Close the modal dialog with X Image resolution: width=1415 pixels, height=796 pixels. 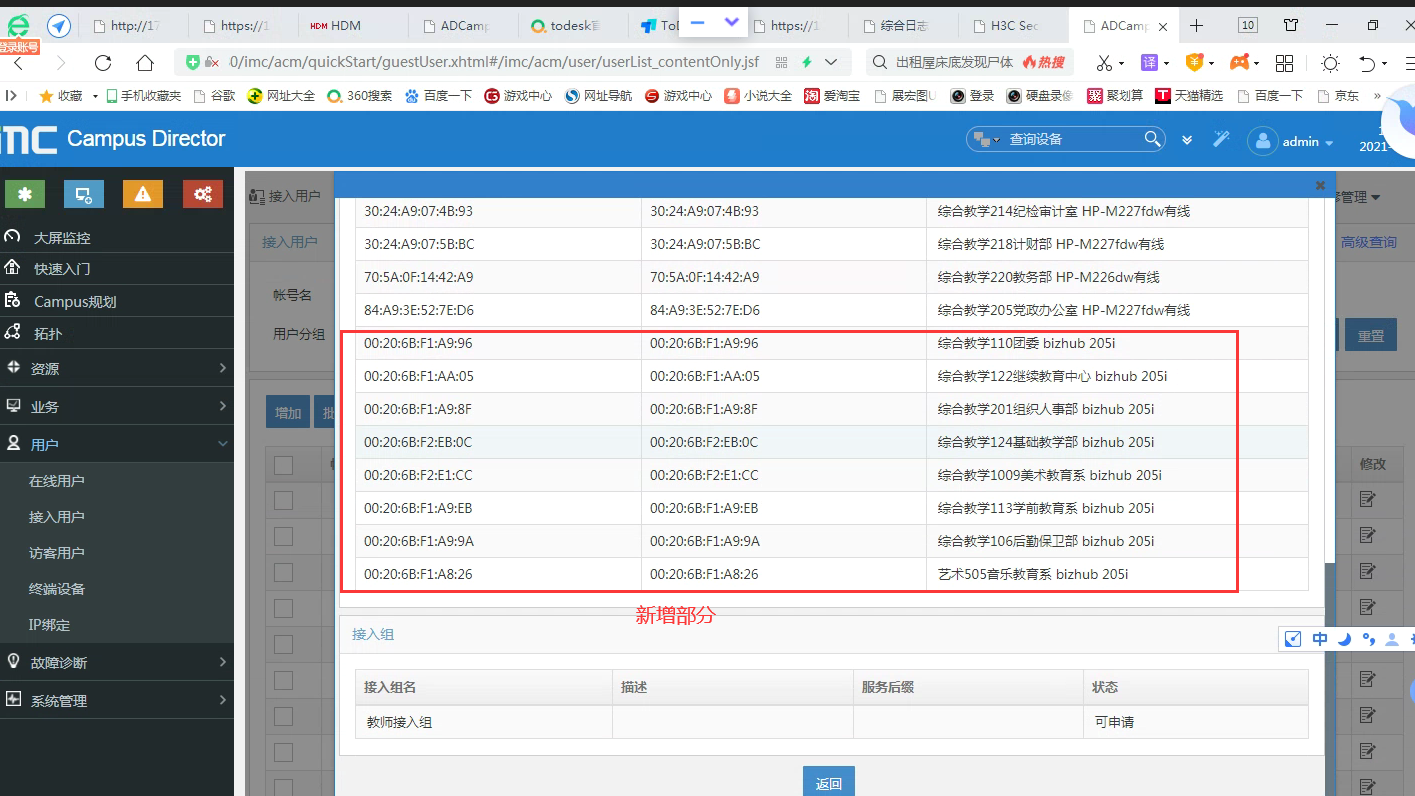click(x=1320, y=185)
